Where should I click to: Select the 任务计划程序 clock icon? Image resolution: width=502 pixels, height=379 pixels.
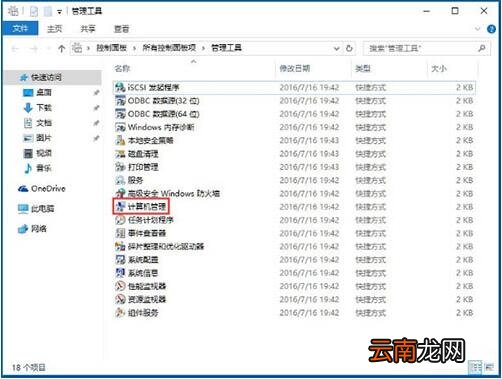[120, 220]
